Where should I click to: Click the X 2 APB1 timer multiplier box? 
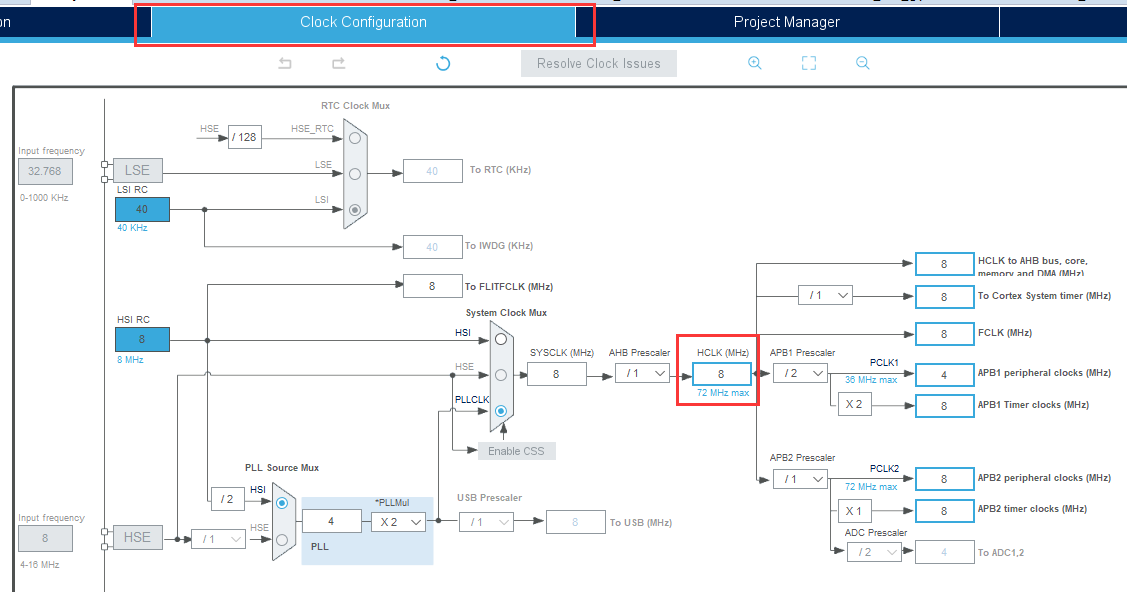855,404
